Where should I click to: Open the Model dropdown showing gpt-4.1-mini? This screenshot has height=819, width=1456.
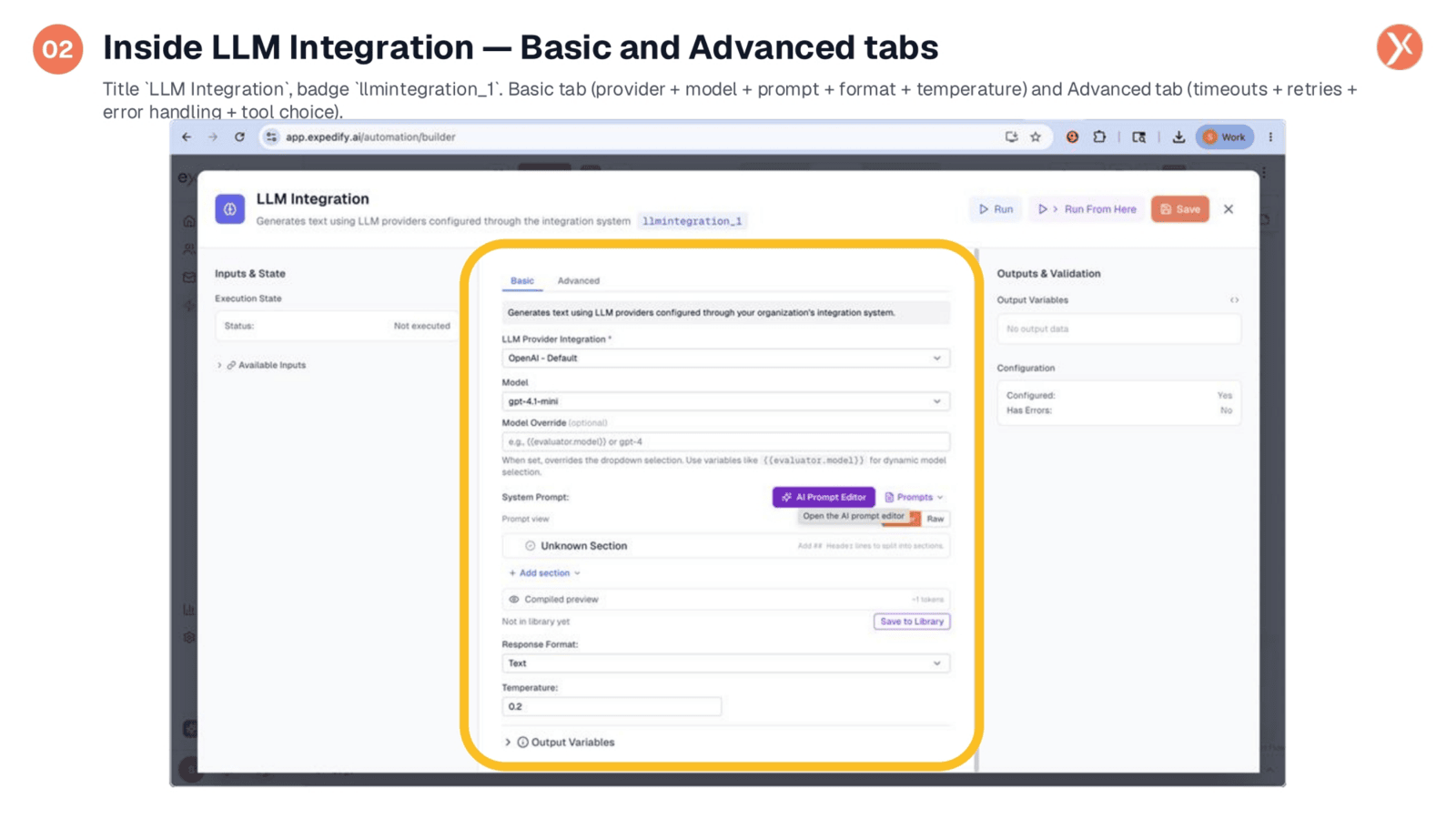tap(725, 401)
